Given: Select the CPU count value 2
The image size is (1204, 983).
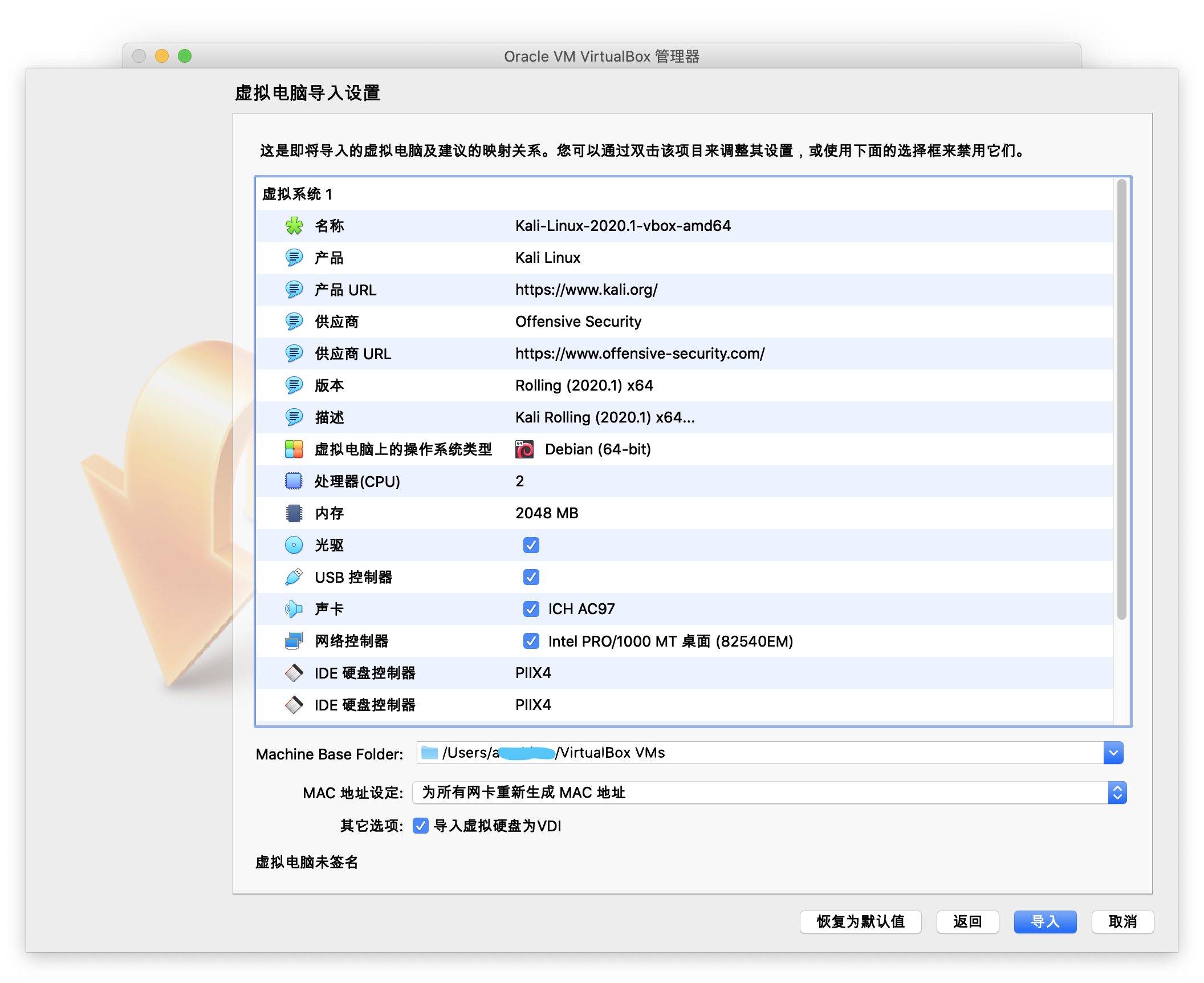Looking at the screenshot, I should 520,481.
